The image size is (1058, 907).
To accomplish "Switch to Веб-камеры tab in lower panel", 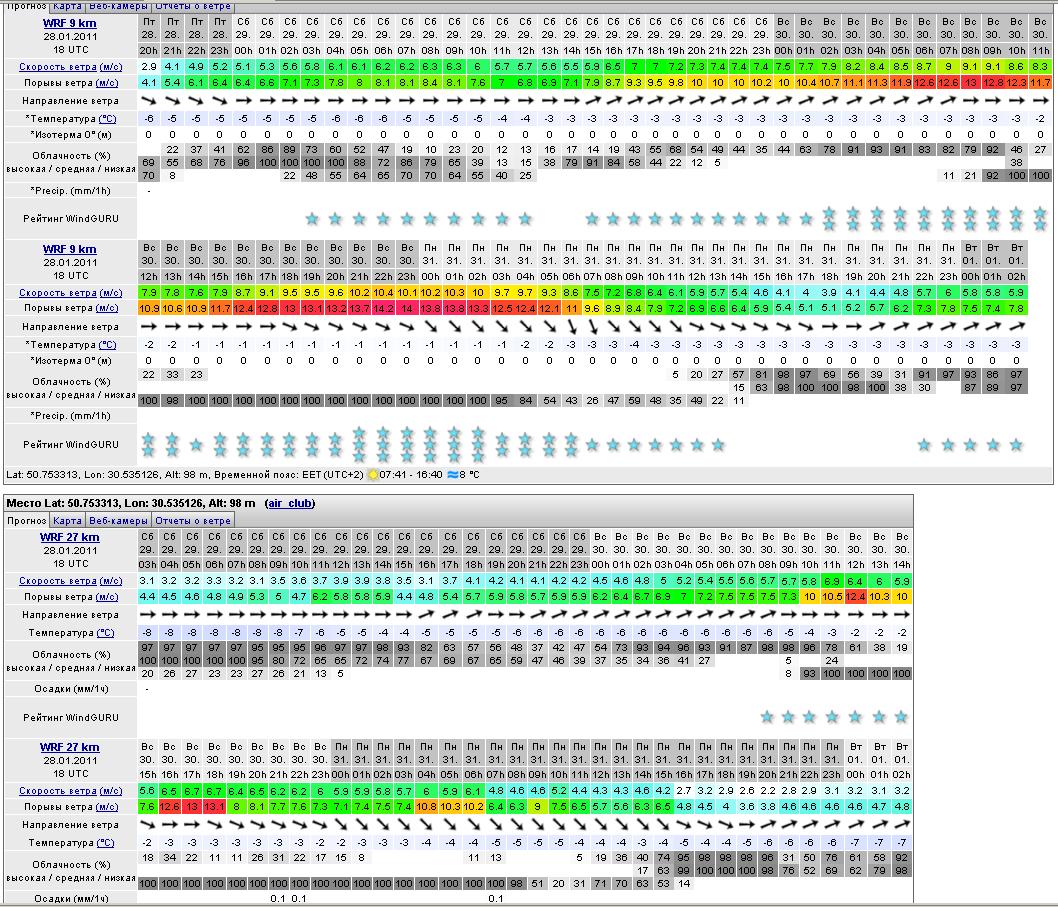I will [118, 521].
